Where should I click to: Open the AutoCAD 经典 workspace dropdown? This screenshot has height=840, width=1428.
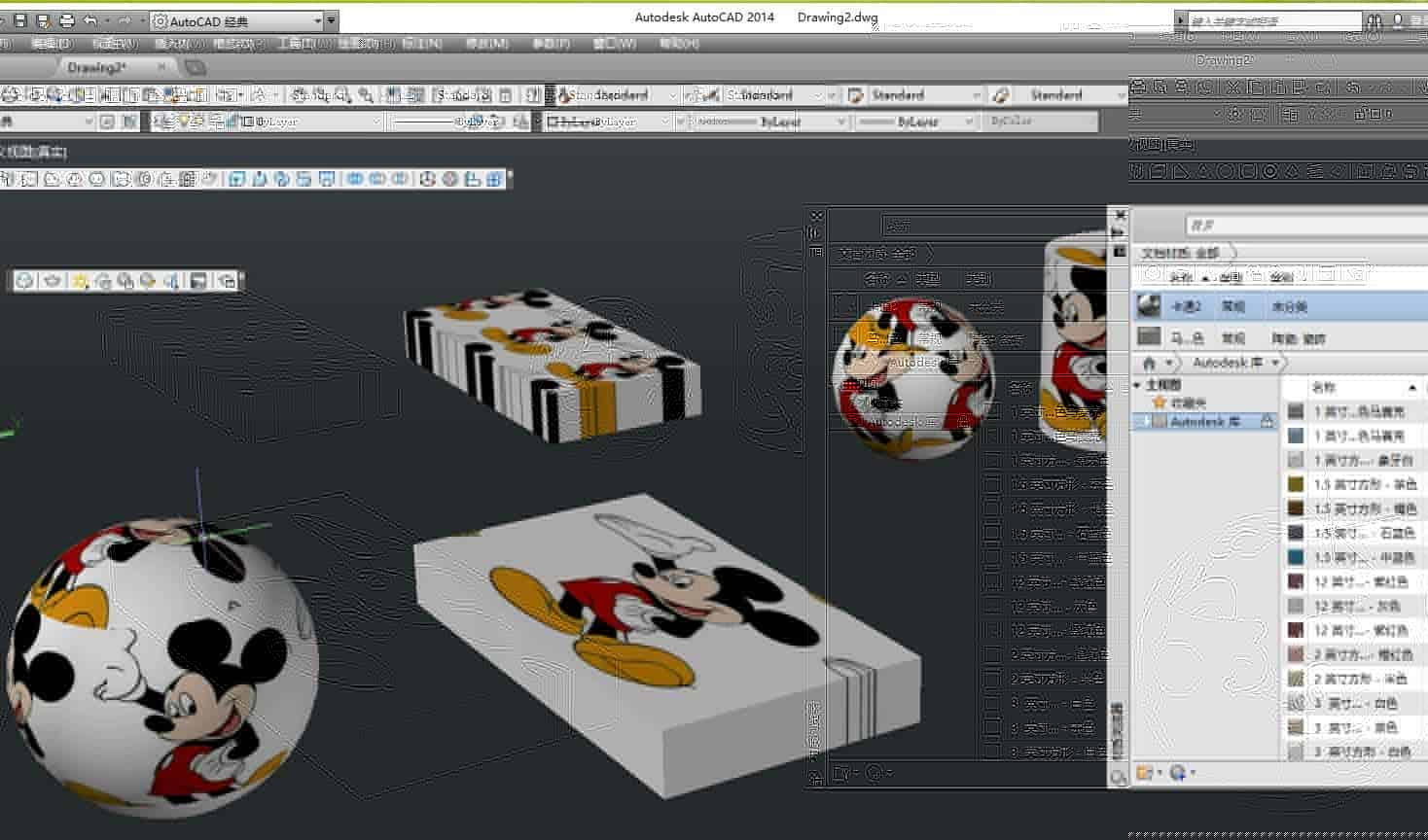[x=237, y=20]
